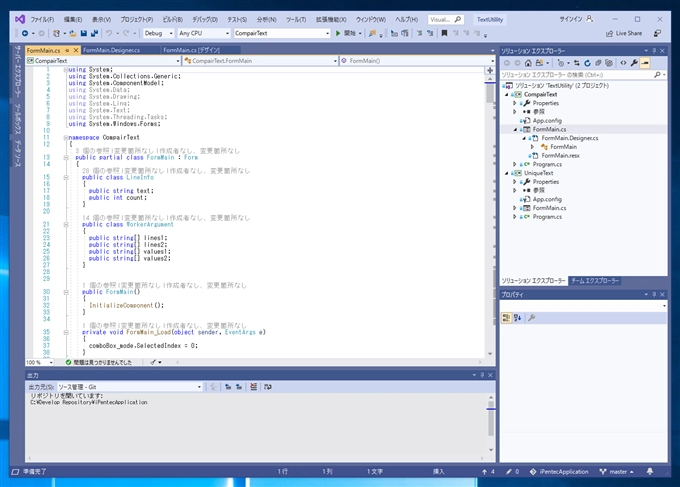Open the CompairText startup project dropdown
The width and height of the screenshot is (680, 487).
tap(282, 33)
